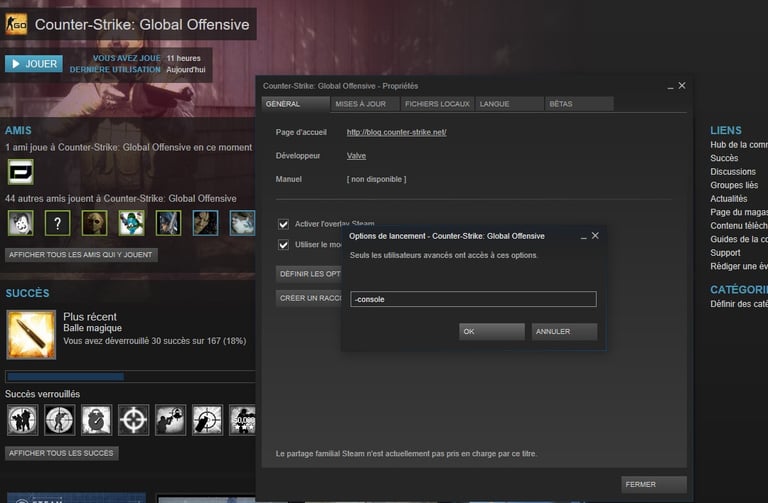Click the -console launch options field

point(473,299)
